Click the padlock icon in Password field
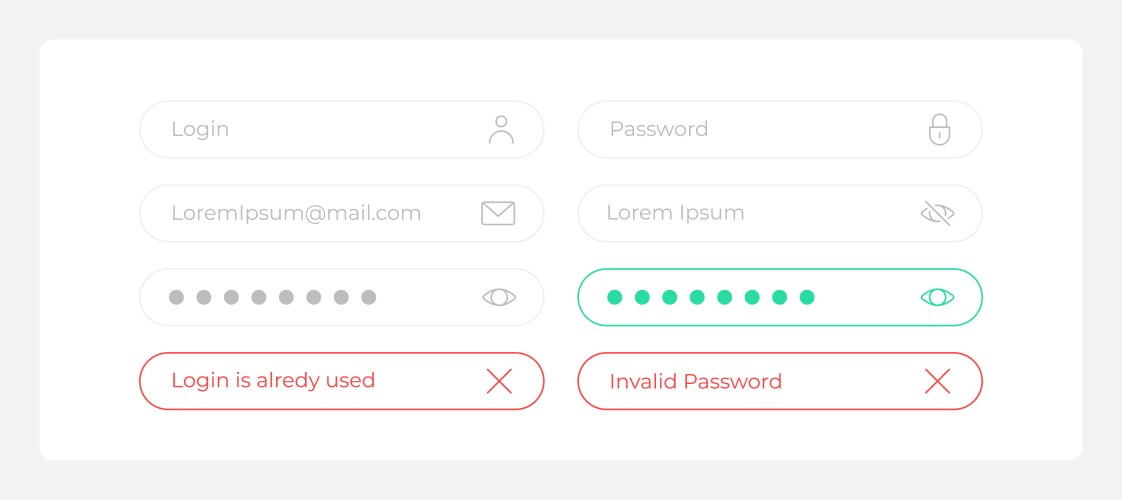 [939, 129]
